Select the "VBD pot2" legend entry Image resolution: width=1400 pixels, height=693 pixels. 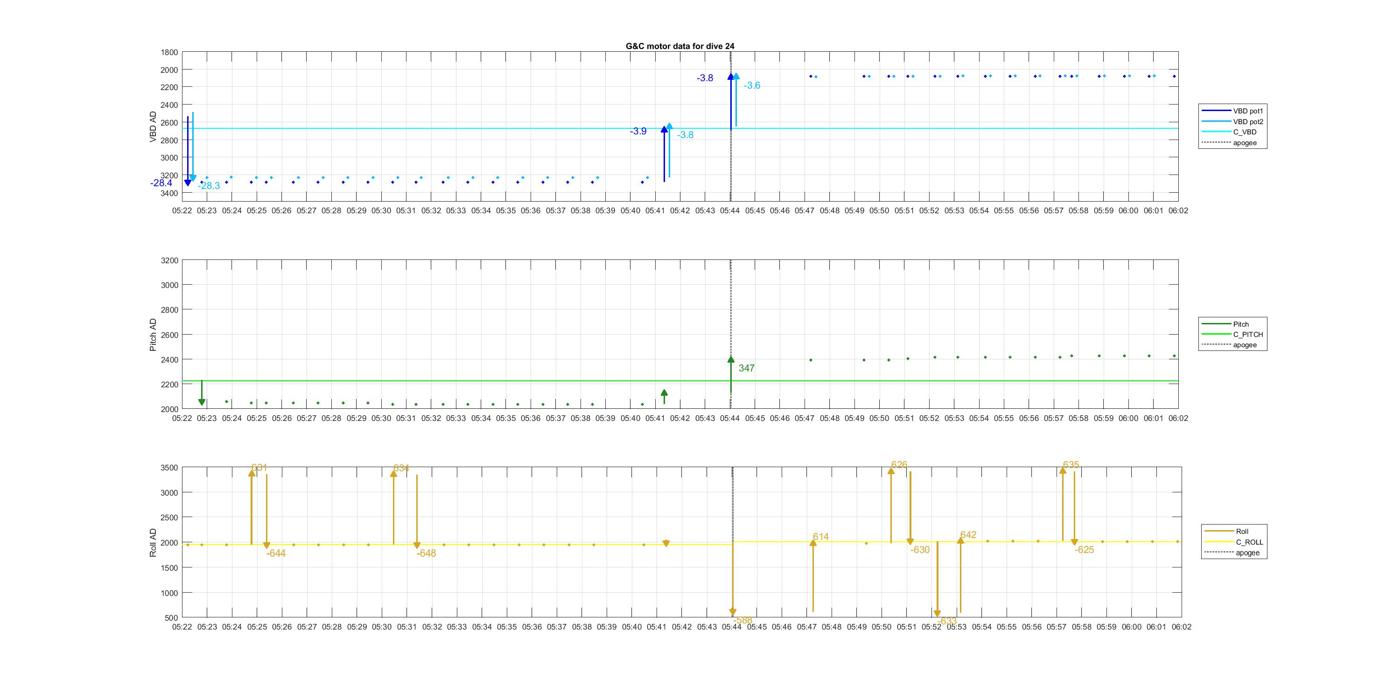tap(1233, 121)
